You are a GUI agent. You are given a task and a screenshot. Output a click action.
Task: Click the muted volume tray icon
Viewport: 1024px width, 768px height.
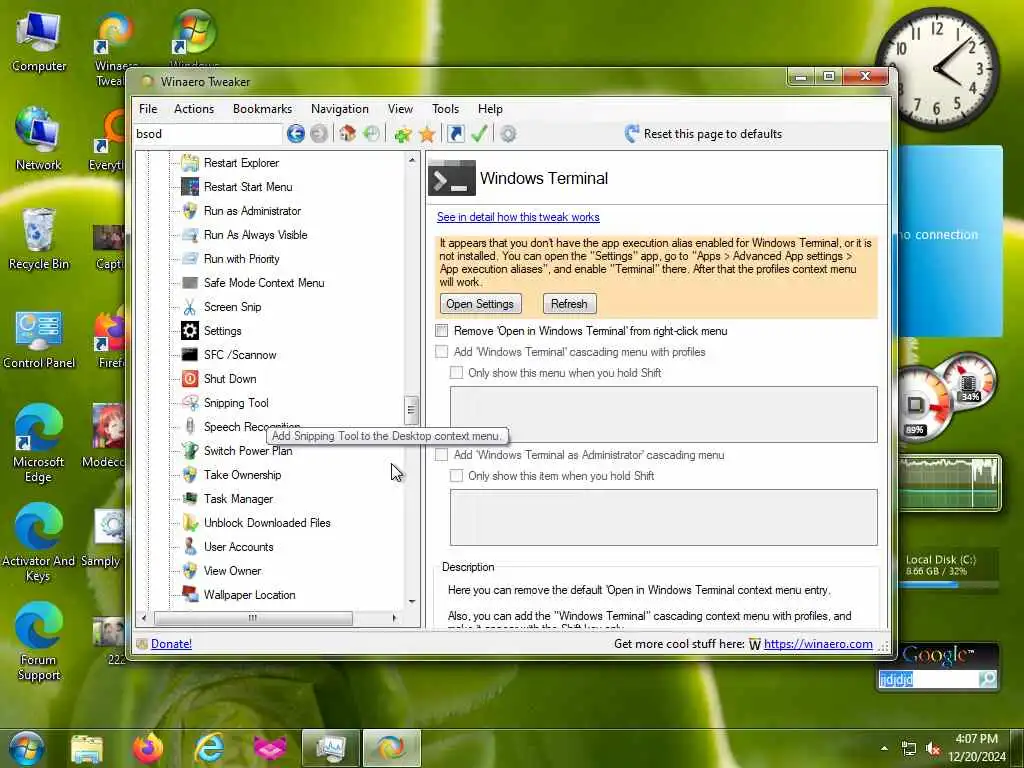tap(933, 748)
